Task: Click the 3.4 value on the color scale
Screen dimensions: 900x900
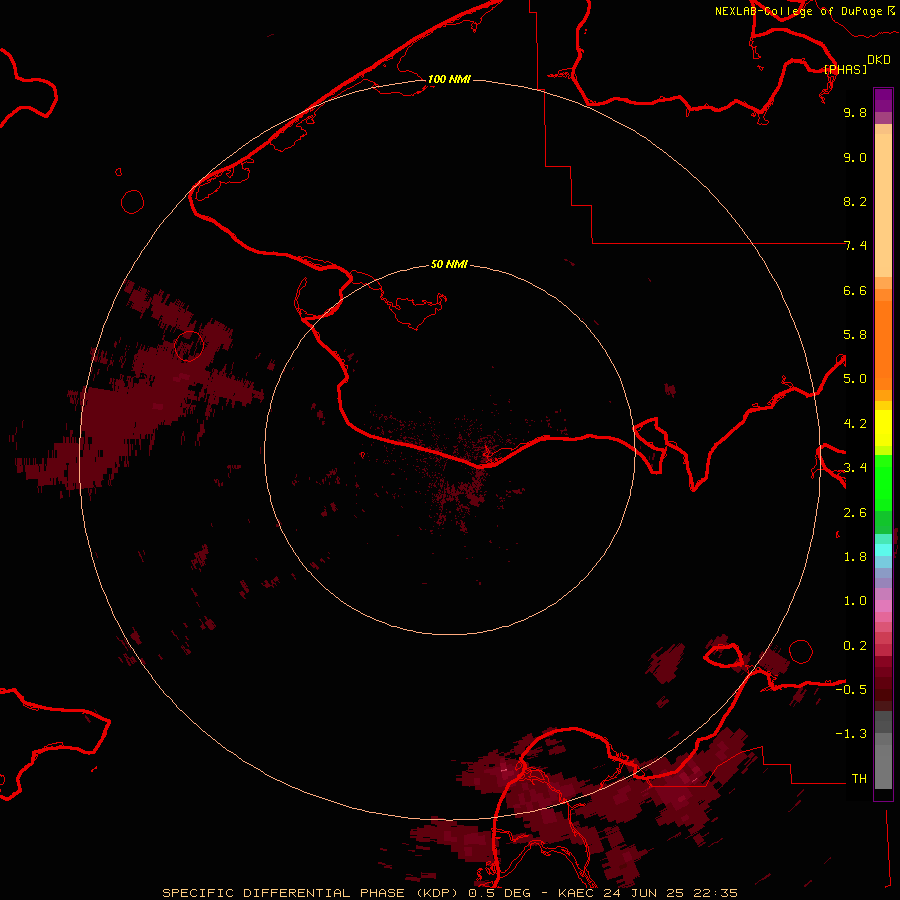Action: tap(855, 468)
